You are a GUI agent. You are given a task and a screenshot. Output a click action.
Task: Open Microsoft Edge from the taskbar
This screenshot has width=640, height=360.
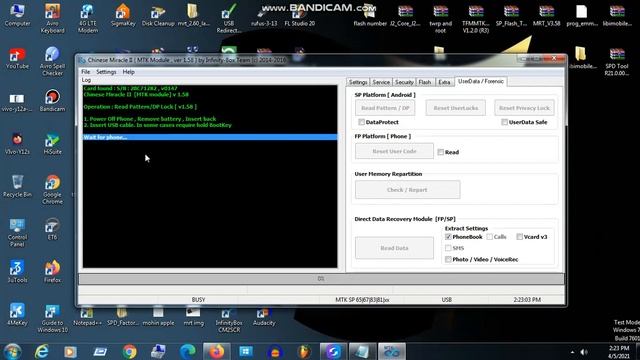click(x=187, y=351)
